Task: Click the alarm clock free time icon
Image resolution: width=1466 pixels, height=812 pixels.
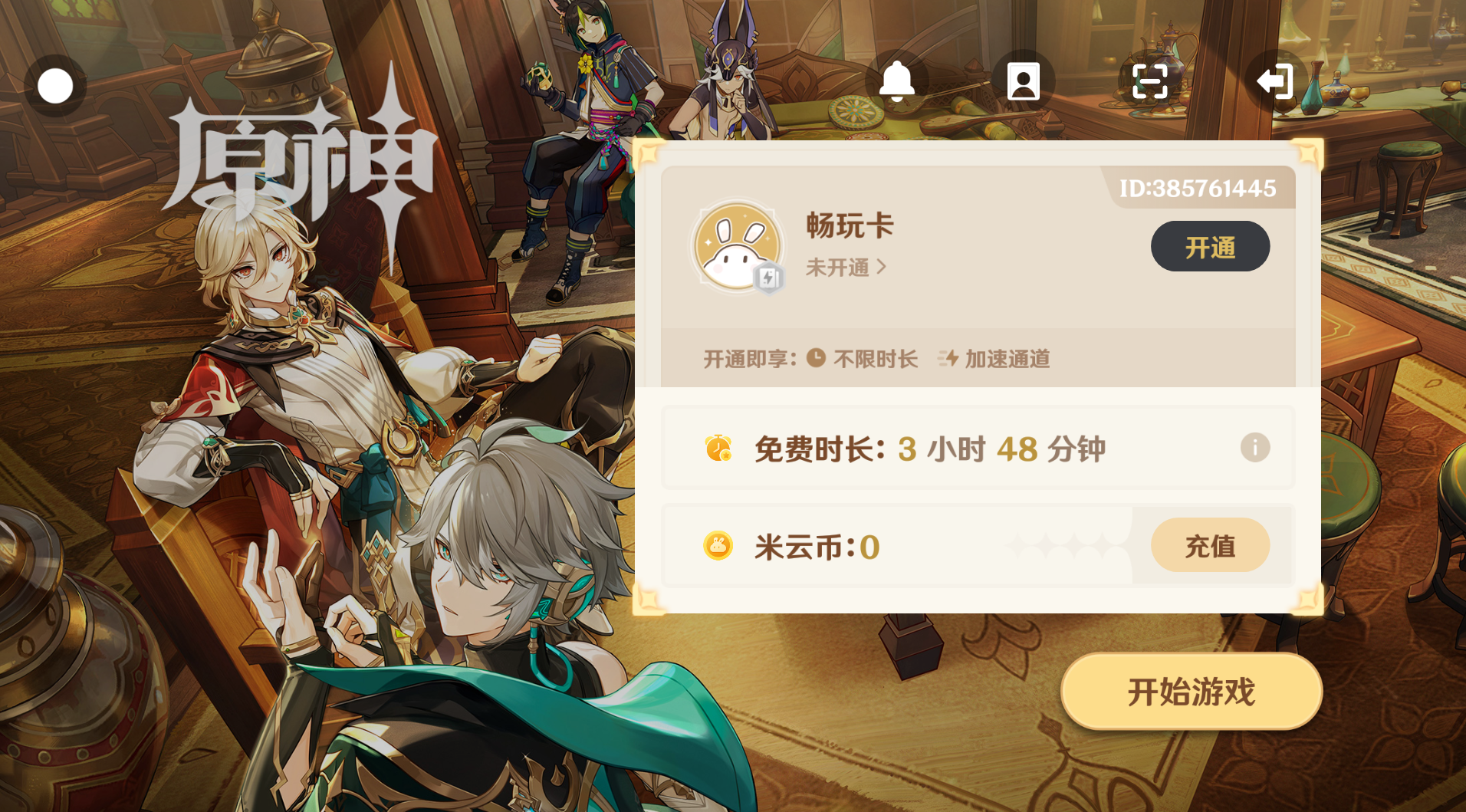Action: coord(718,449)
